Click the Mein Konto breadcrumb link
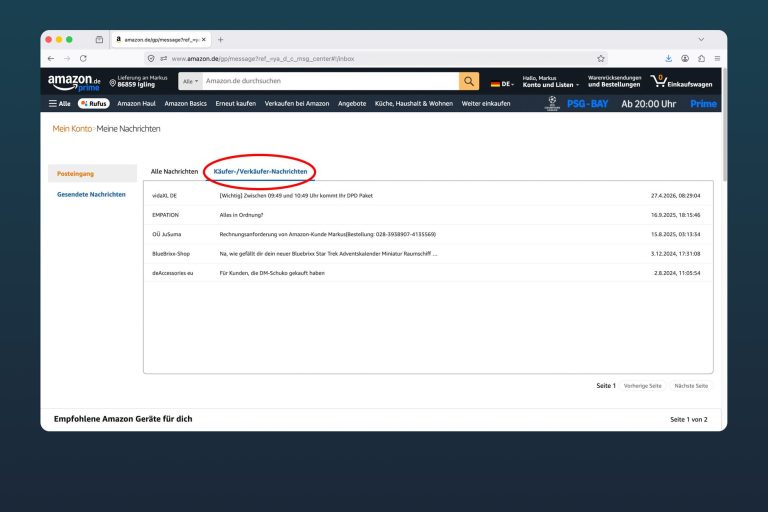768x512 pixels. pyautogui.click(x=72, y=128)
